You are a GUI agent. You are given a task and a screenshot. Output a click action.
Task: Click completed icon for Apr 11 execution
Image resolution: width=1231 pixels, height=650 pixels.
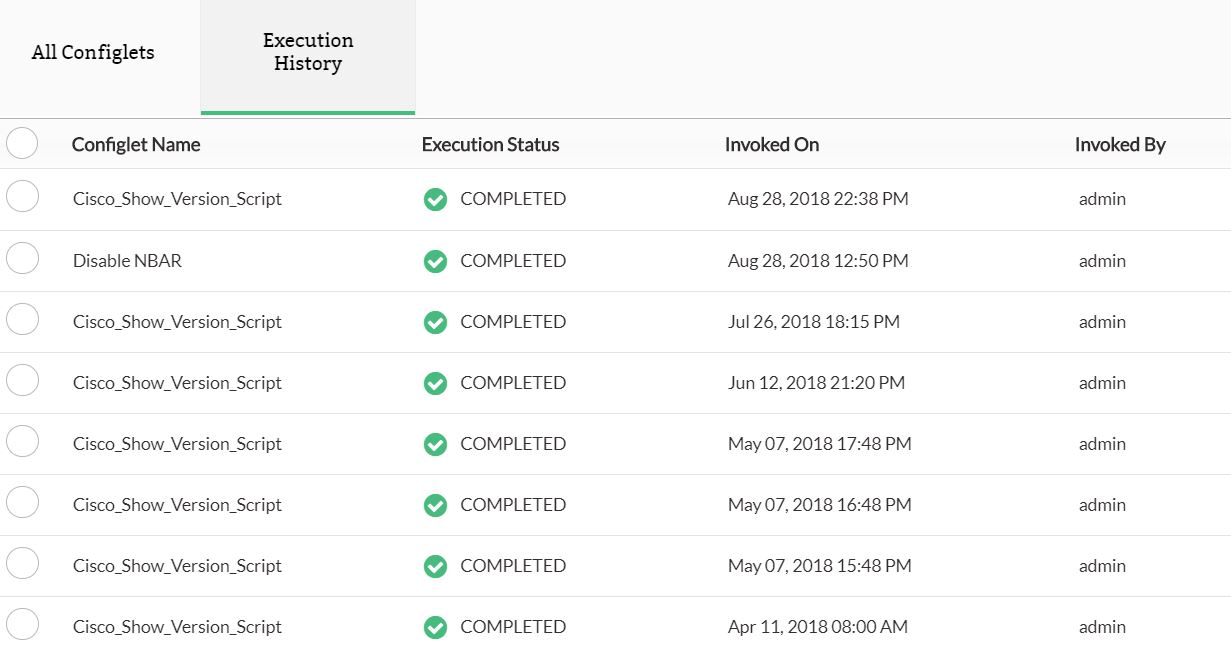[x=435, y=627]
